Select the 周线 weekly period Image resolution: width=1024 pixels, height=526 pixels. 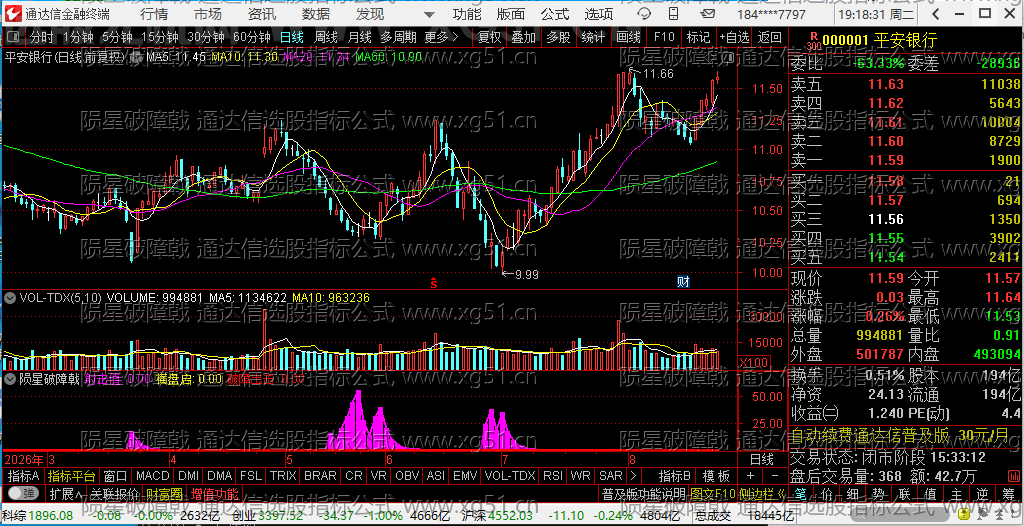tap(326, 38)
